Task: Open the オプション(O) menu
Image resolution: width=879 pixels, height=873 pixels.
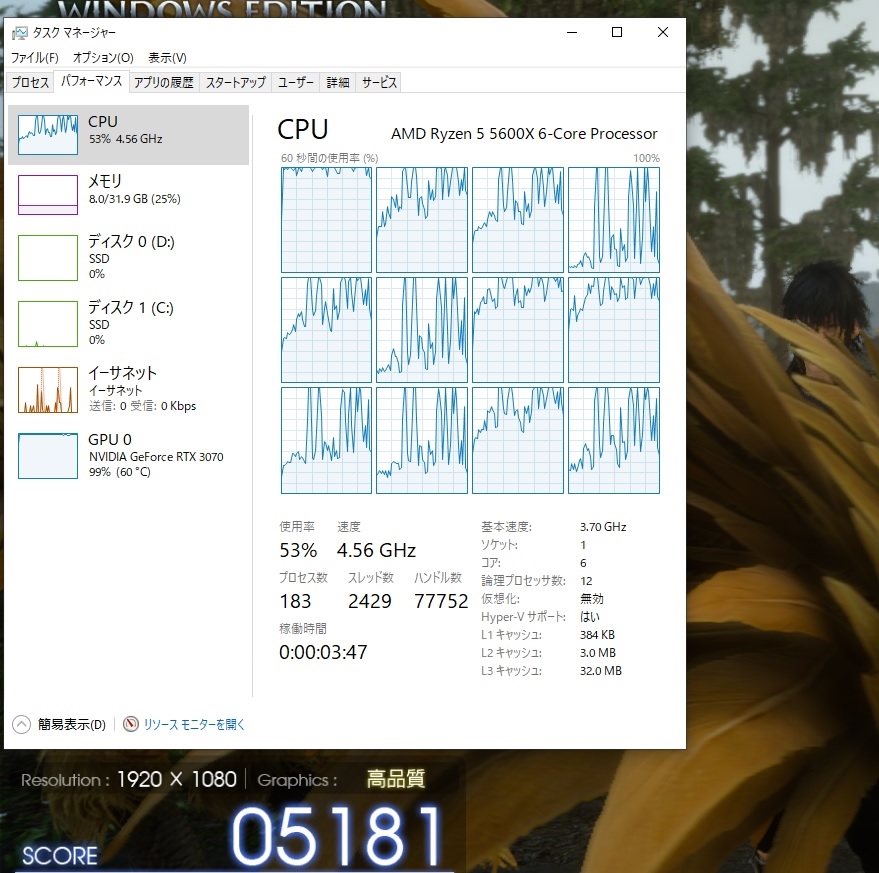Action: (x=103, y=58)
